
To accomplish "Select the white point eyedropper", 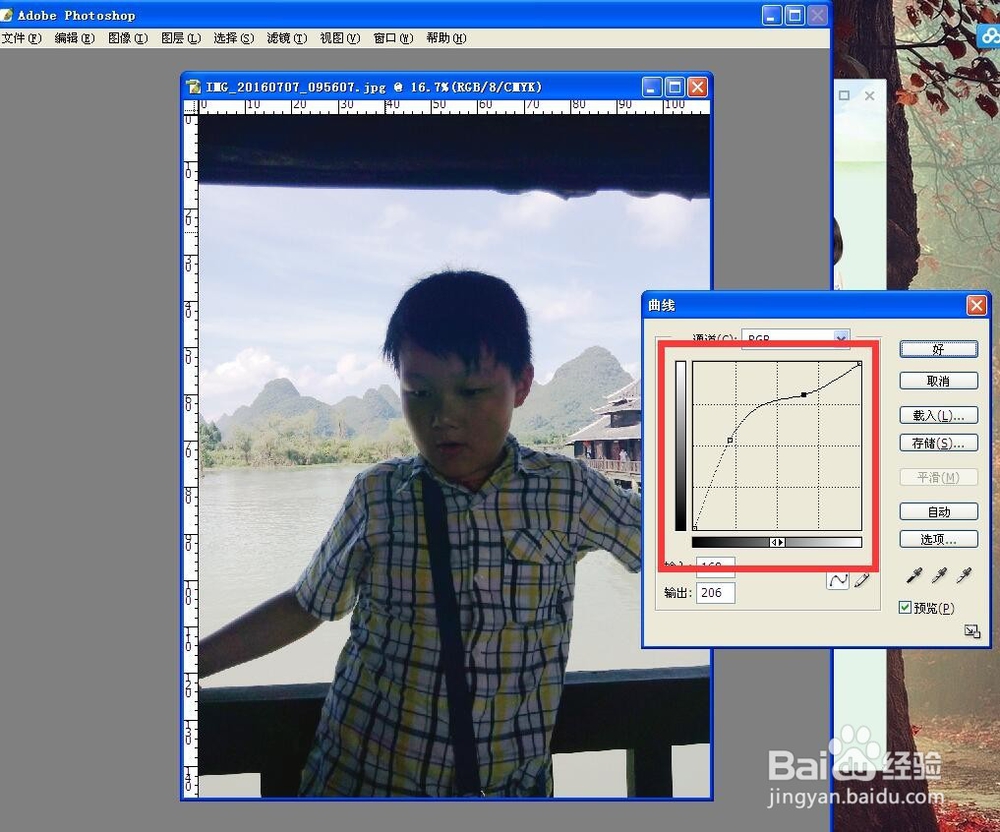I will coord(964,576).
